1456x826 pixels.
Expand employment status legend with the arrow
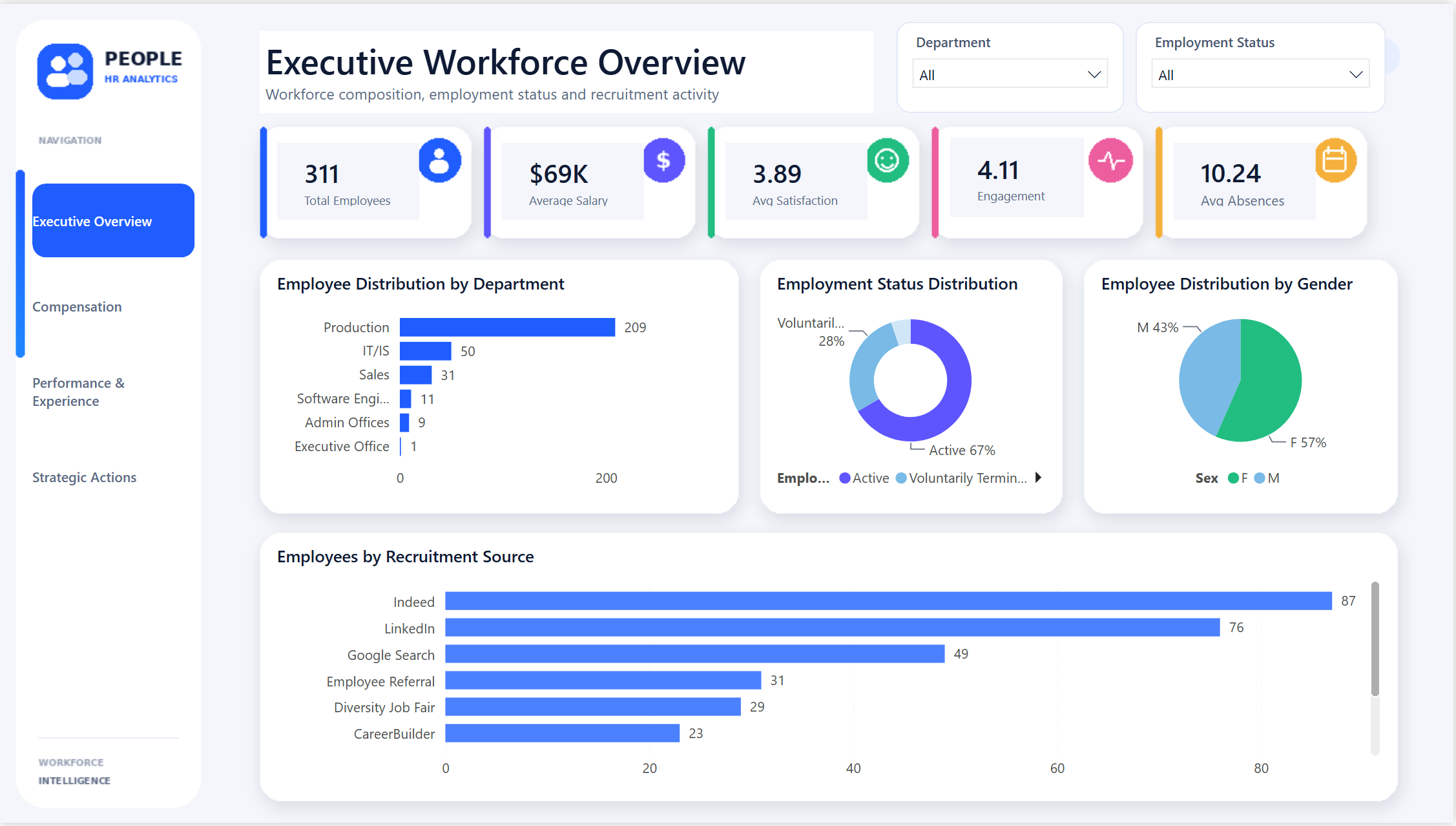[1038, 478]
